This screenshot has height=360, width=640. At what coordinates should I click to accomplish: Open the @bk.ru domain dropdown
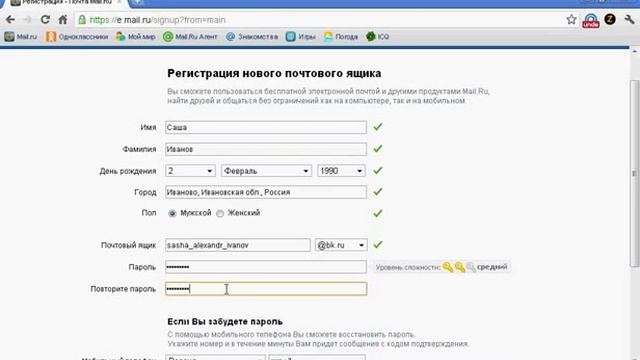coord(341,245)
